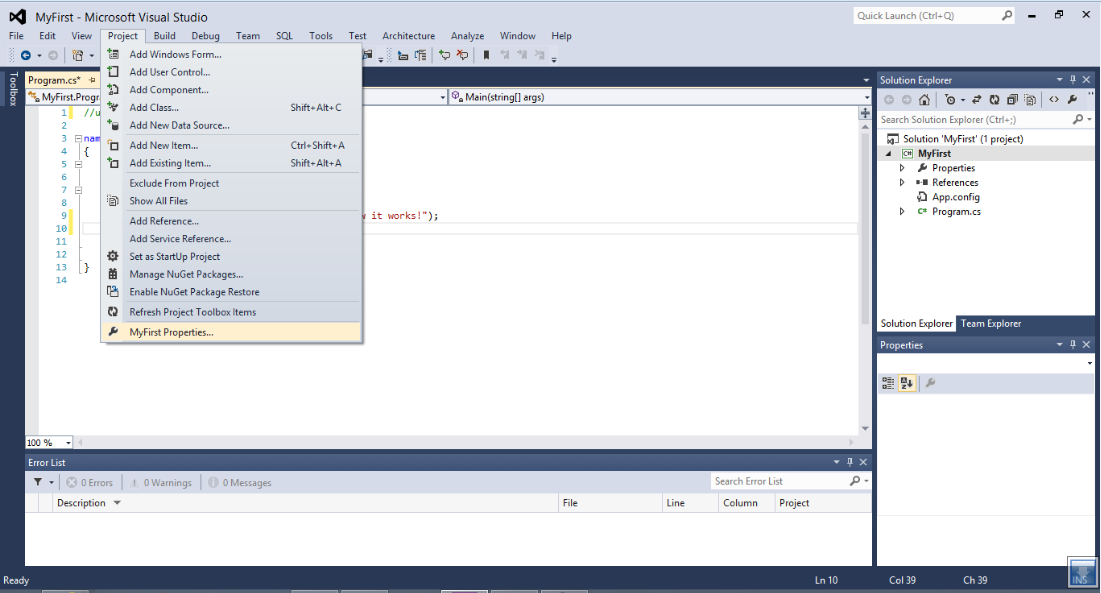The width and height of the screenshot is (1101, 593).
Task: Click Property Pages wrench in Properties panel
Action: click(x=930, y=383)
